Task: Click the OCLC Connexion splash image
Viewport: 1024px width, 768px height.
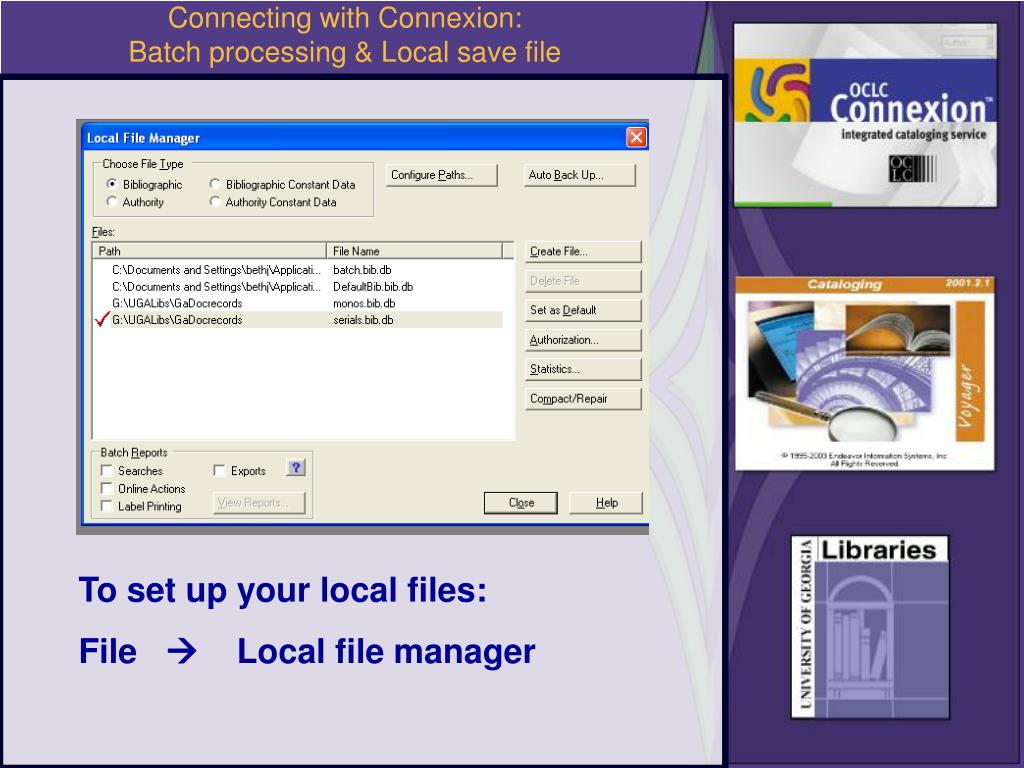Action: (x=865, y=115)
